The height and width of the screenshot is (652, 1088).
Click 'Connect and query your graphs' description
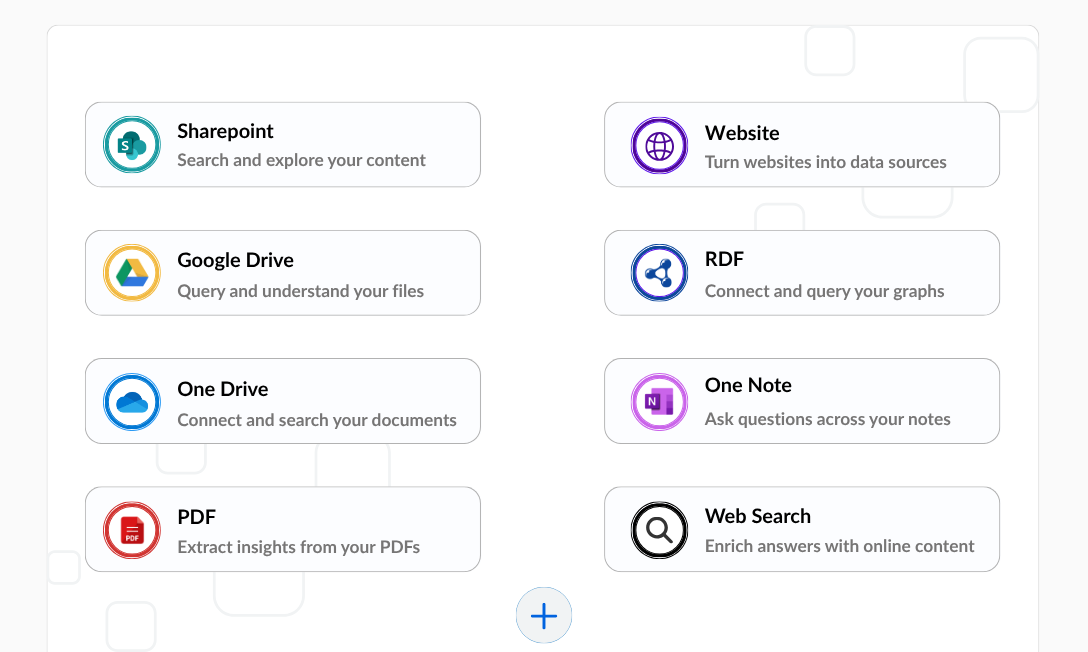(x=824, y=291)
